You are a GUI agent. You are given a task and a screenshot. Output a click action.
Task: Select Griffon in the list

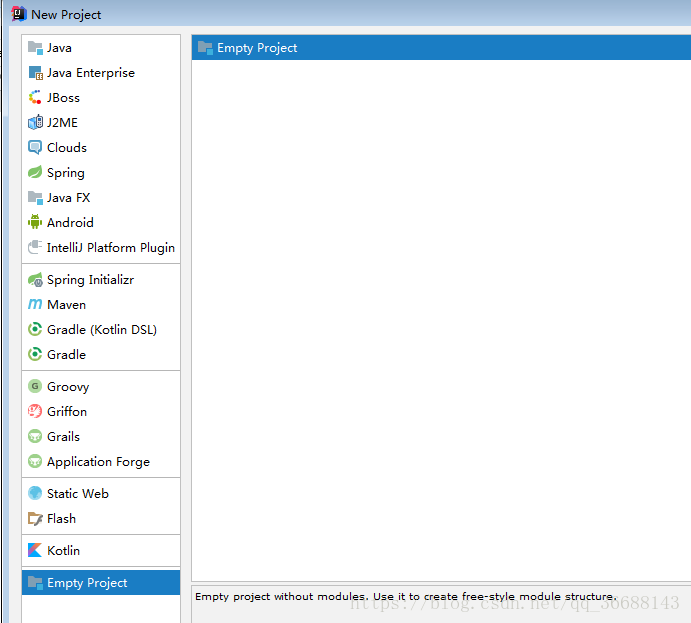pyautogui.click(x=101, y=412)
